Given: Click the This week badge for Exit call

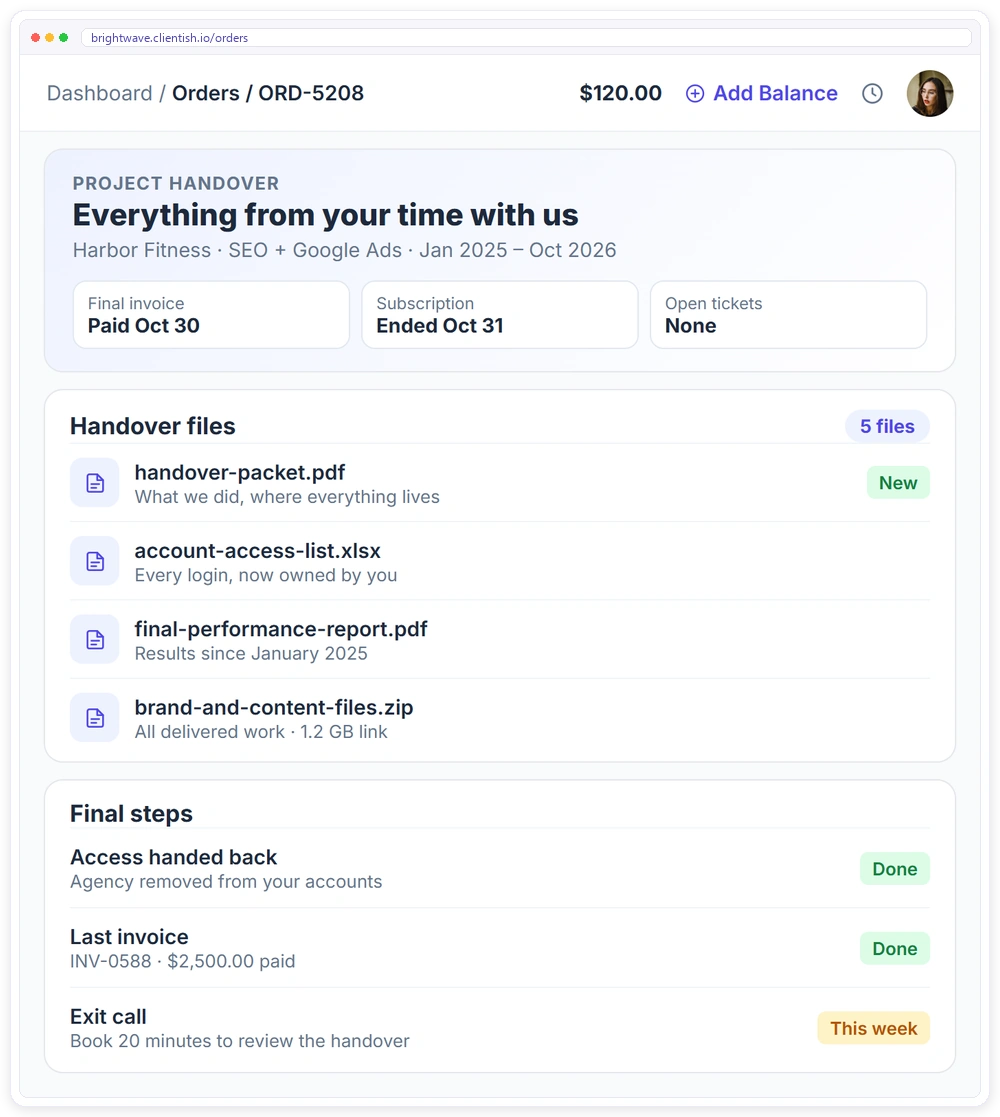Looking at the screenshot, I should (874, 1029).
